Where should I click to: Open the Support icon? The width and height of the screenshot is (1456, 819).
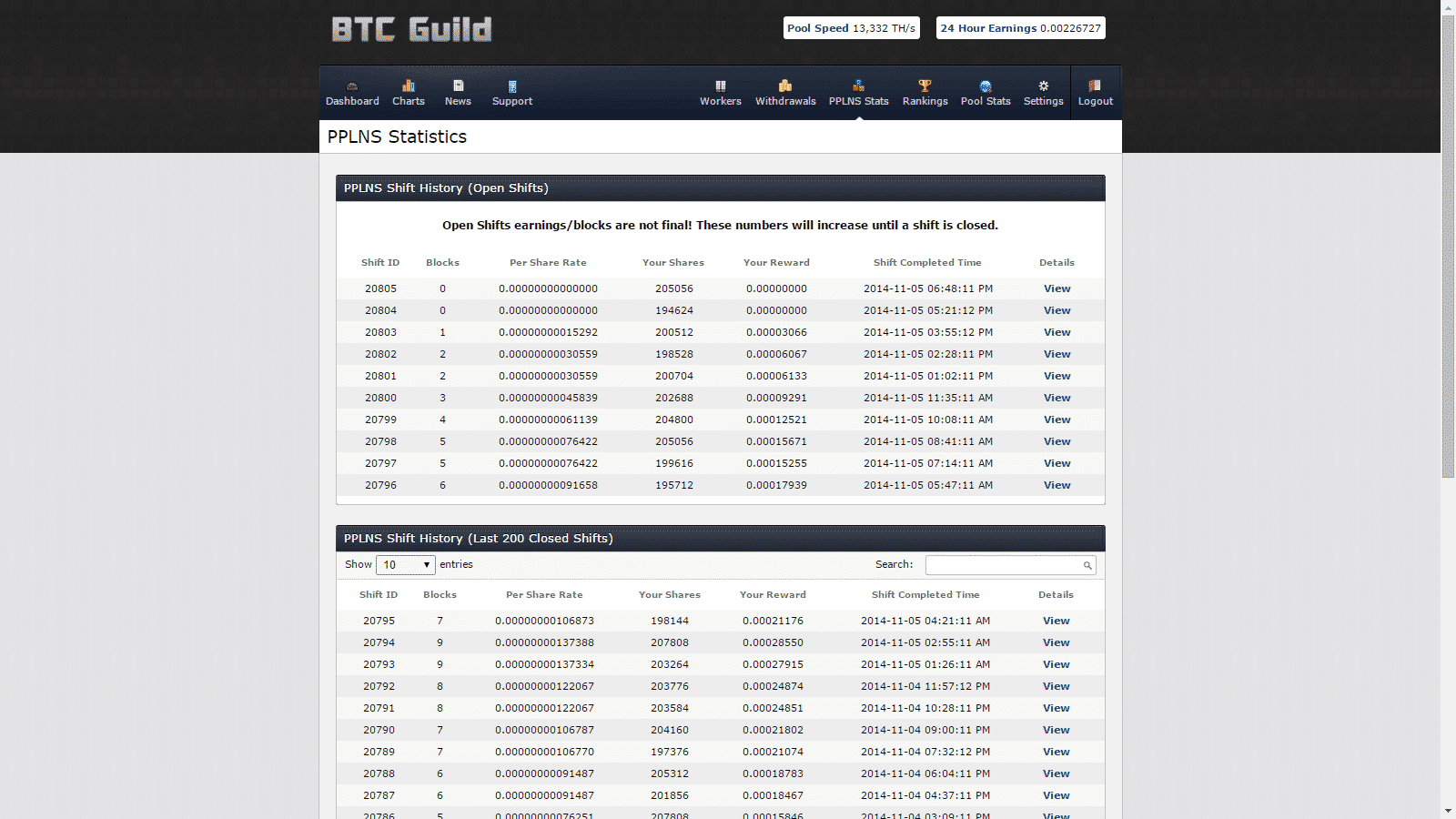(512, 86)
